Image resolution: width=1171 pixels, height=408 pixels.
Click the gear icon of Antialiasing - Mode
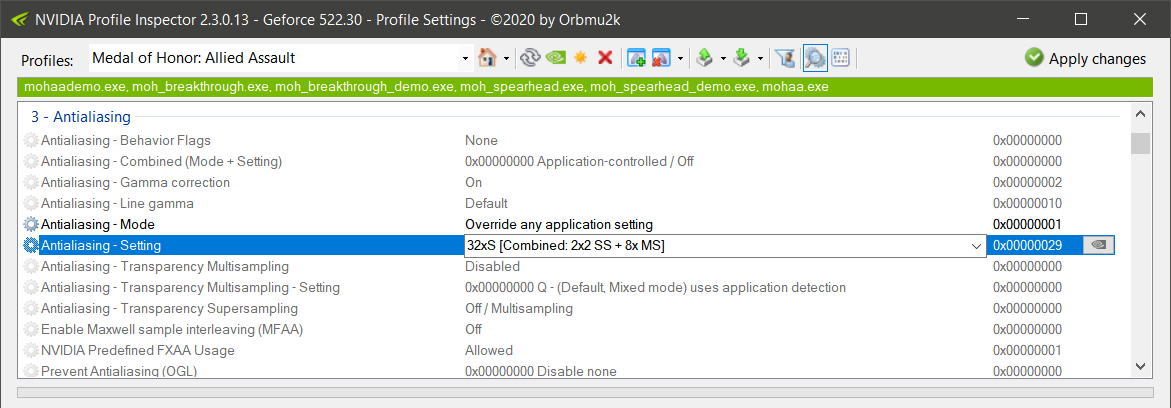pyautogui.click(x=31, y=224)
